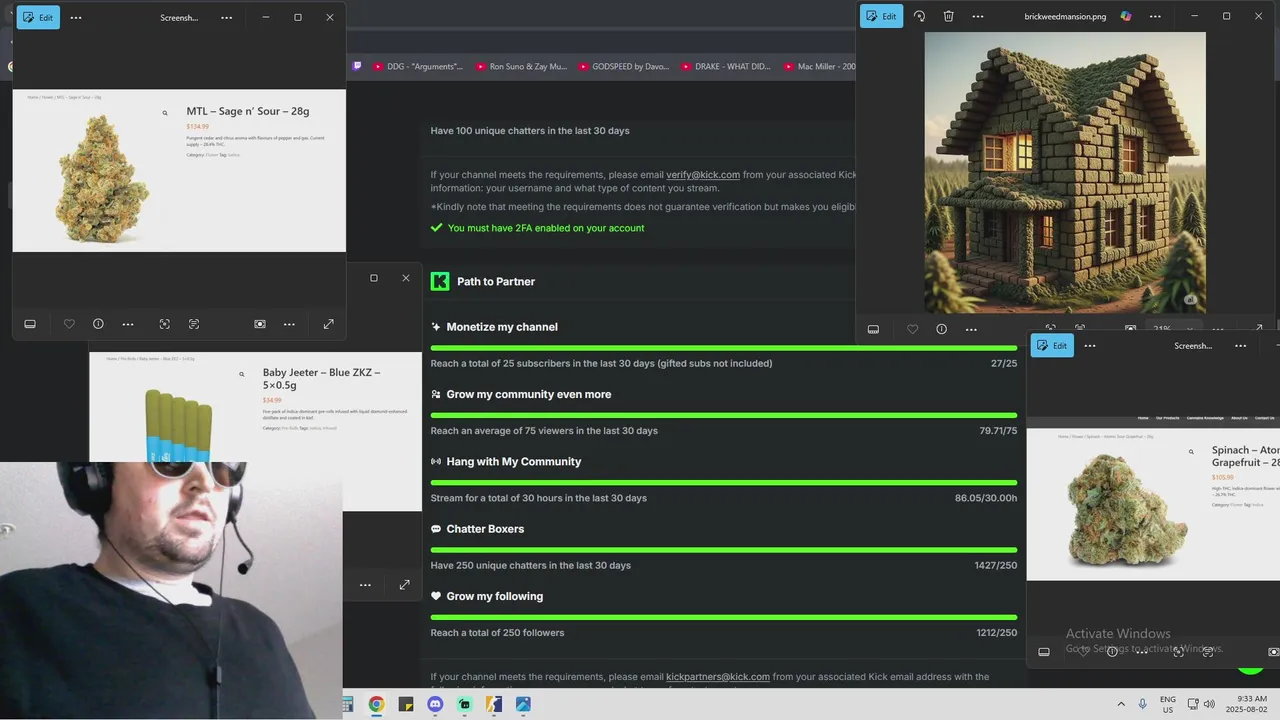Open the green Kick app in the taskbar

click(x=464, y=704)
